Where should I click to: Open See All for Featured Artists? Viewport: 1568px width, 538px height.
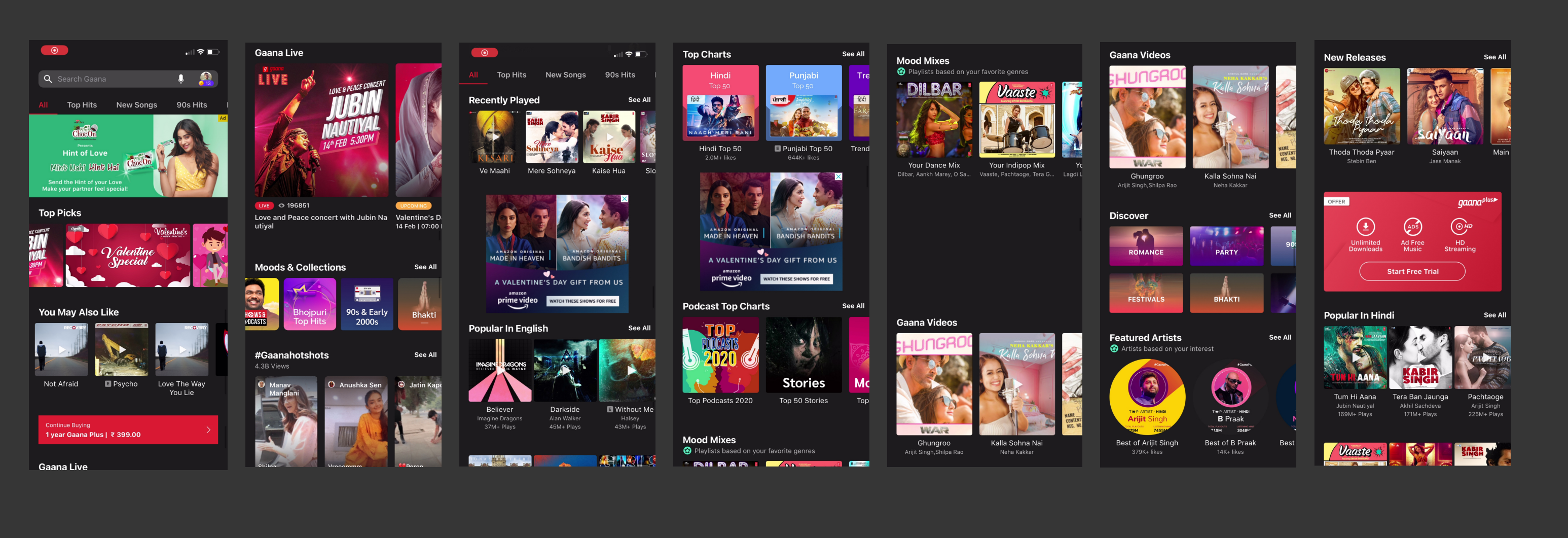coord(1280,337)
